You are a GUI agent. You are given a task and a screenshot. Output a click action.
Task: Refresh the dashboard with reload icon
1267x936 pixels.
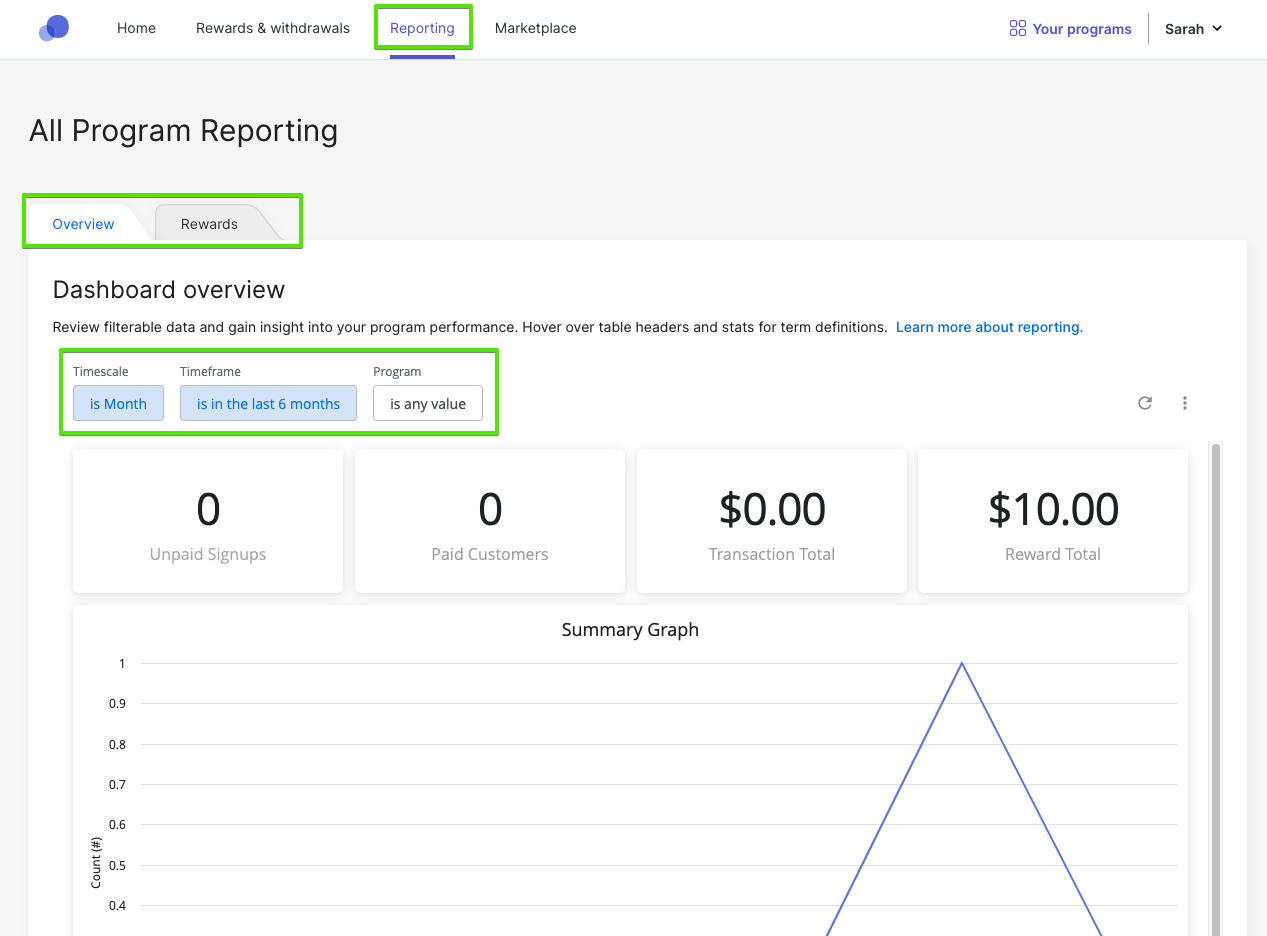click(1145, 403)
